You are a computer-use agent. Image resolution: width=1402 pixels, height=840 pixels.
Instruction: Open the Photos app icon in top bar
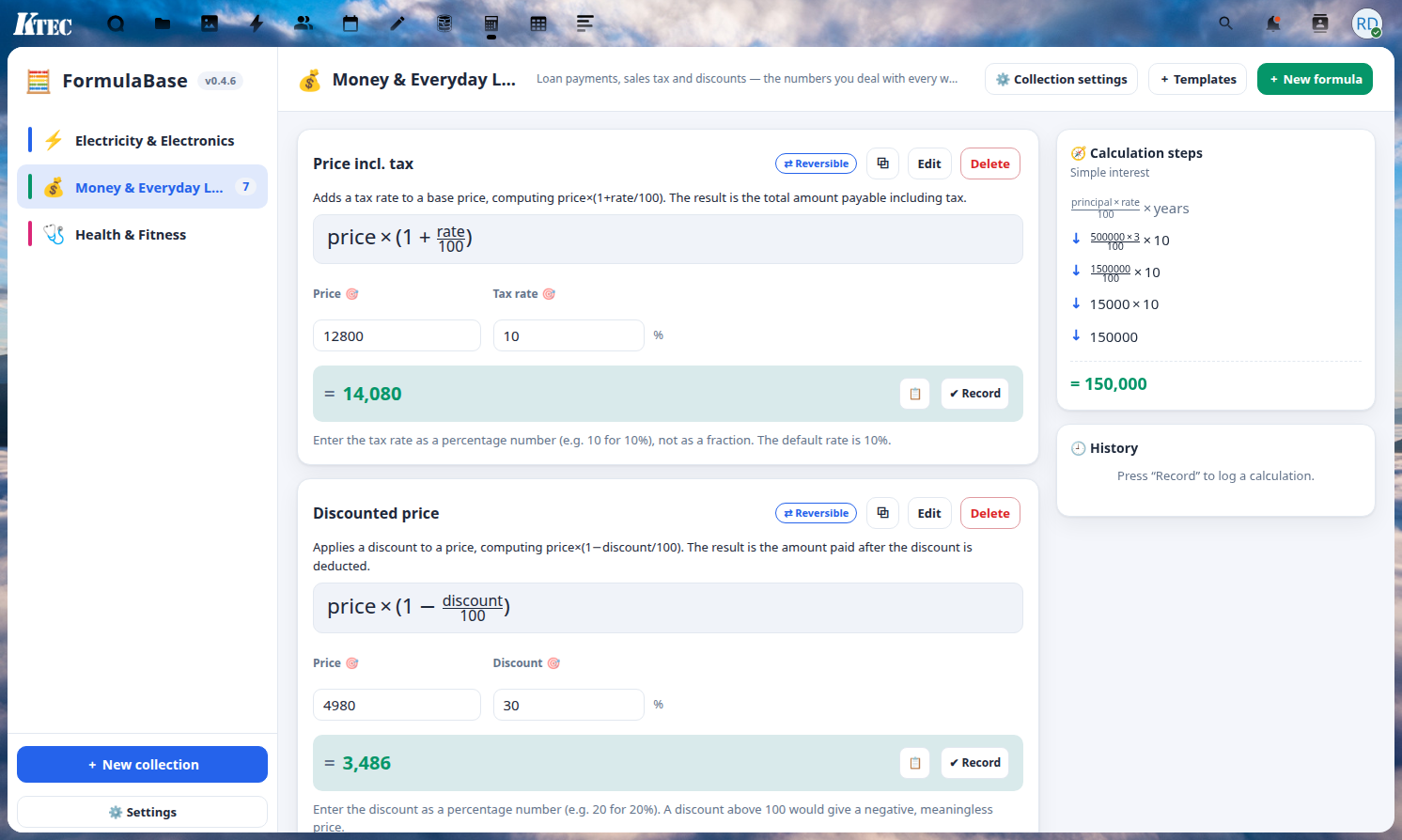pos(210,23)
